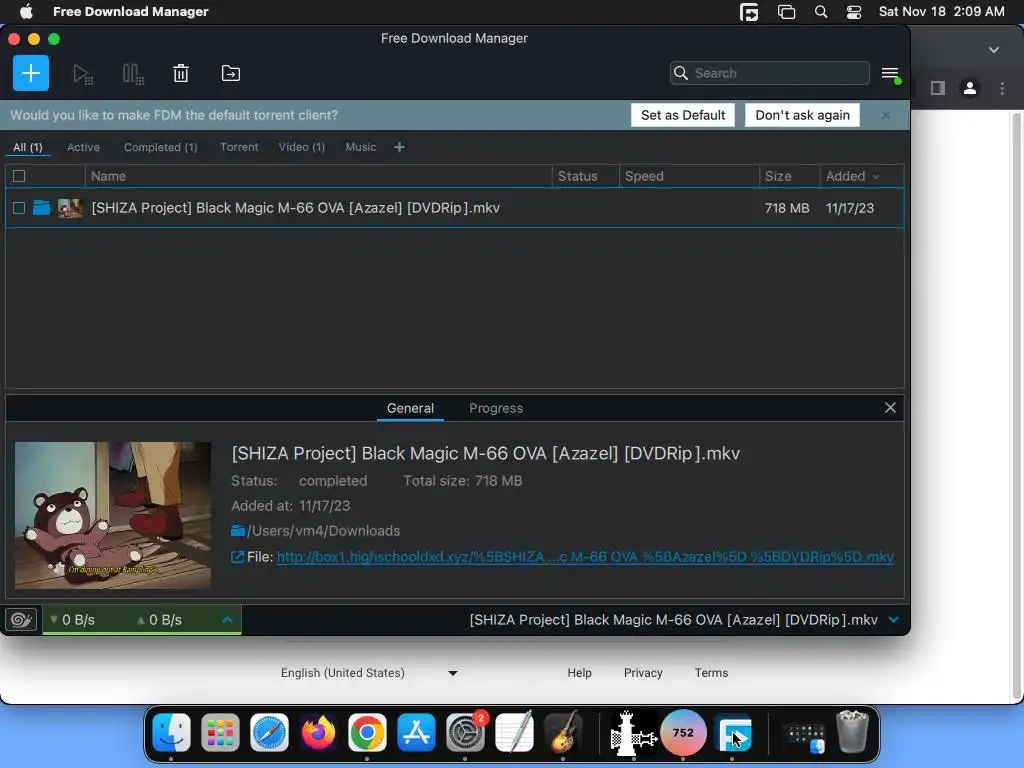Select the All (1) filter tab

pos(27,147)
